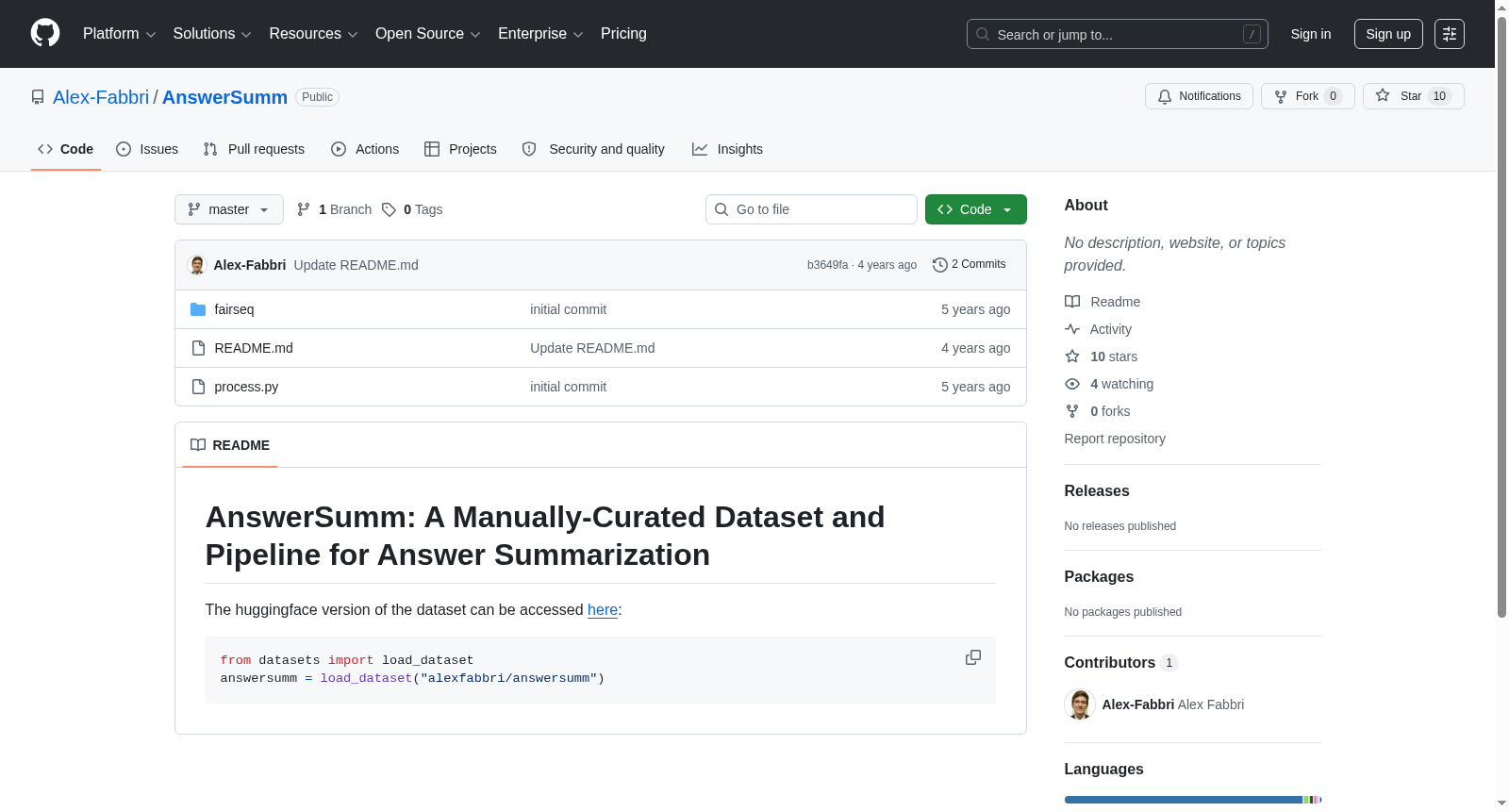Screen dimensions: 1509x812
Task: Expand the Platform menu
Action: click(120, 34)
